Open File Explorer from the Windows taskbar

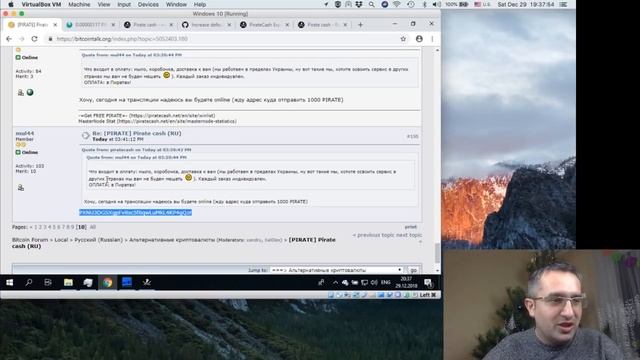68,282
